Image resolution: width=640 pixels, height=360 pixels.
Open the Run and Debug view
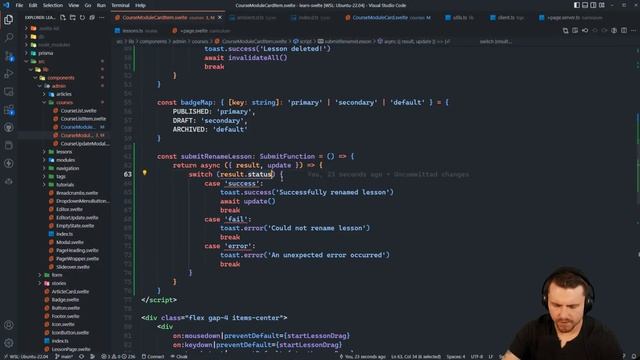click(9, 74)
